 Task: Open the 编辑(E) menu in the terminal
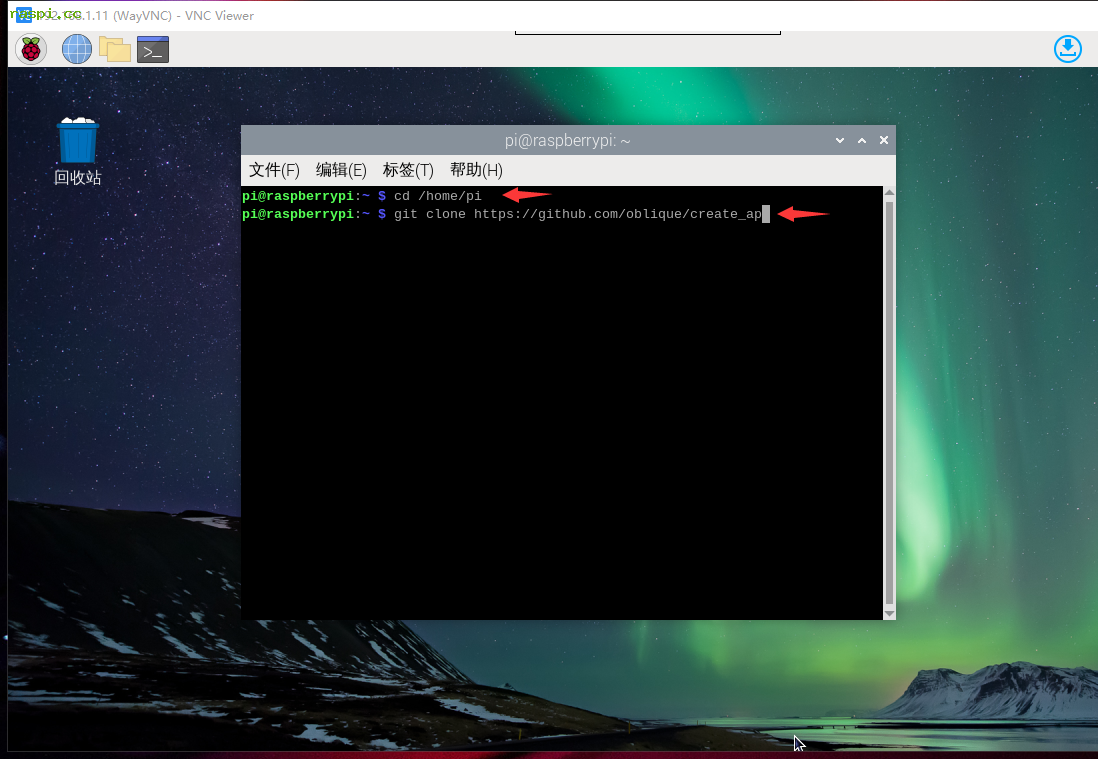coord(341,170)
